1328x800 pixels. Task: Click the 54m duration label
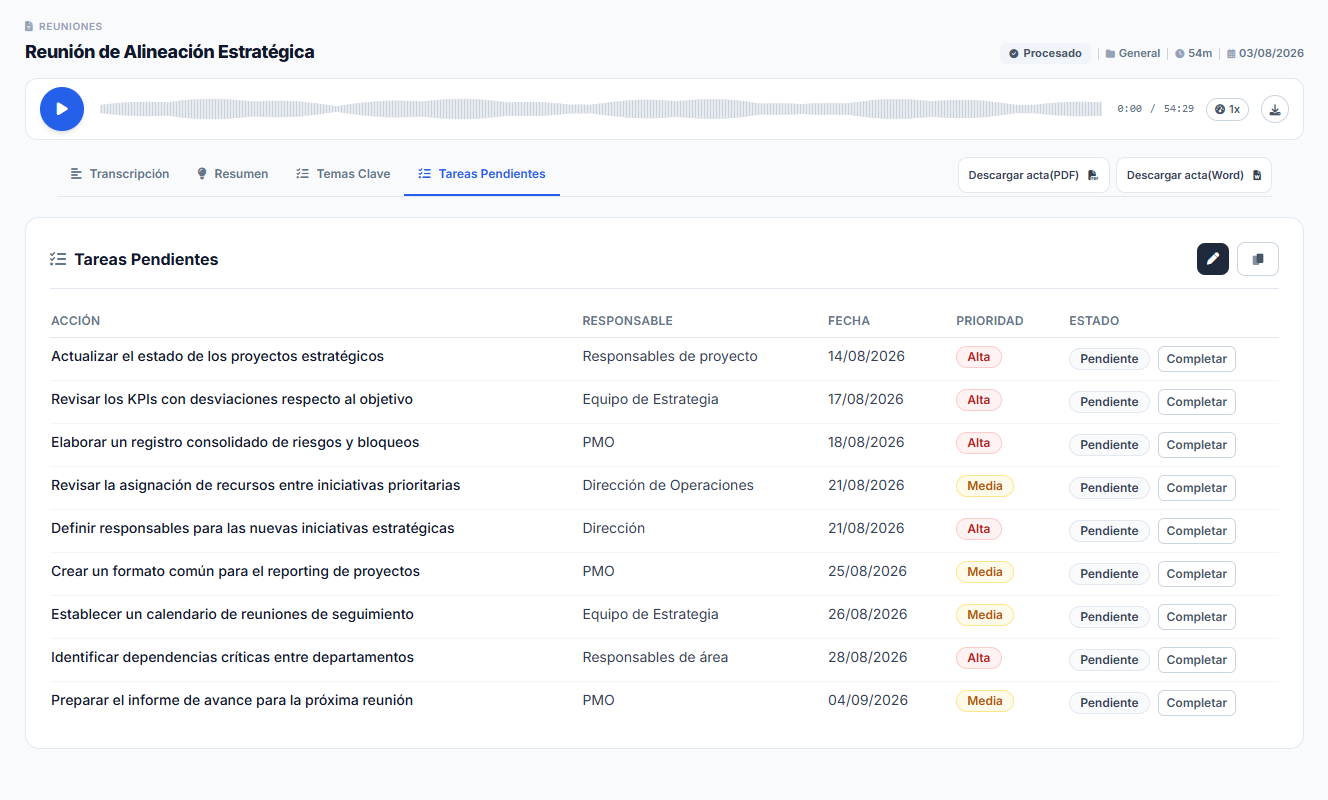click(x=1194, y=53)
